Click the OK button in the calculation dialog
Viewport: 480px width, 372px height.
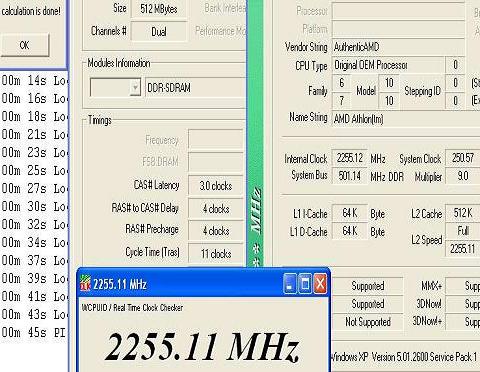[x=25, y=45]
